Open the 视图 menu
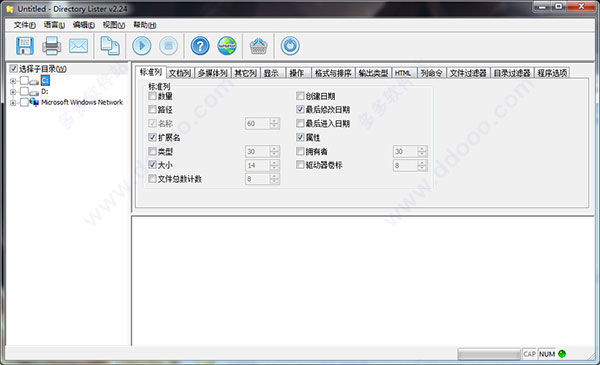This screenshot has height=365, width=600. coord(114,25)
